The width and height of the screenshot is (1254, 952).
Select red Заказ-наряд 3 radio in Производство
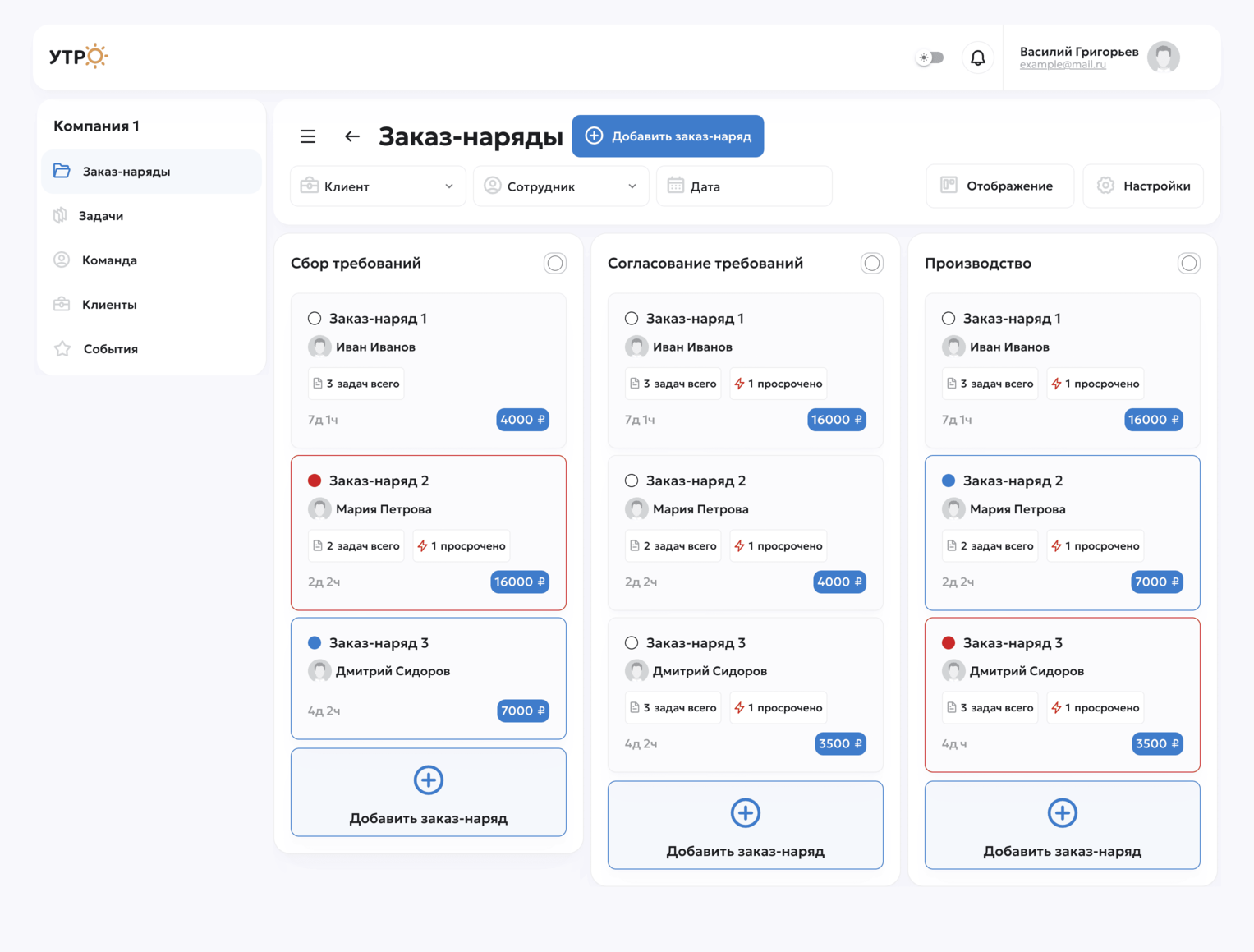pos(949,643)
